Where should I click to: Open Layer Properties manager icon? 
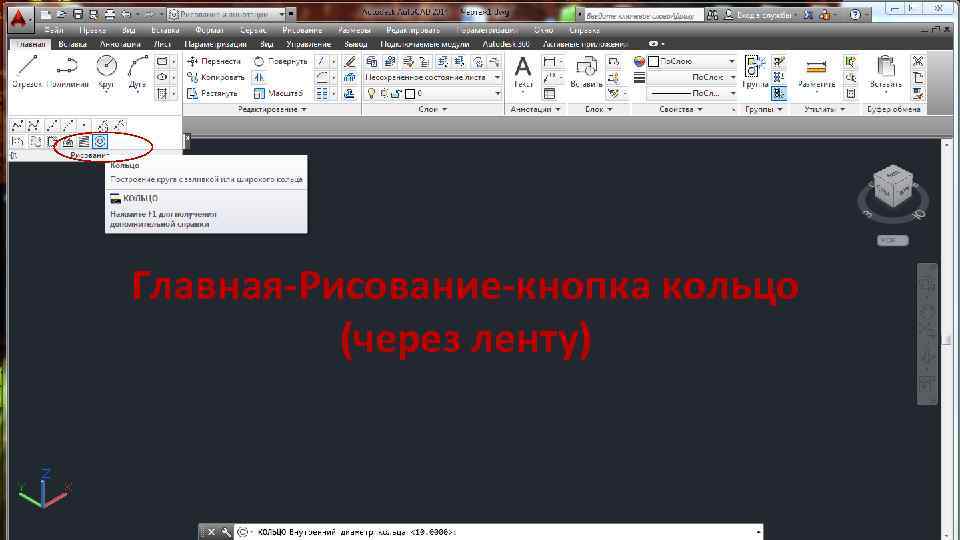(x=372, y=61)
